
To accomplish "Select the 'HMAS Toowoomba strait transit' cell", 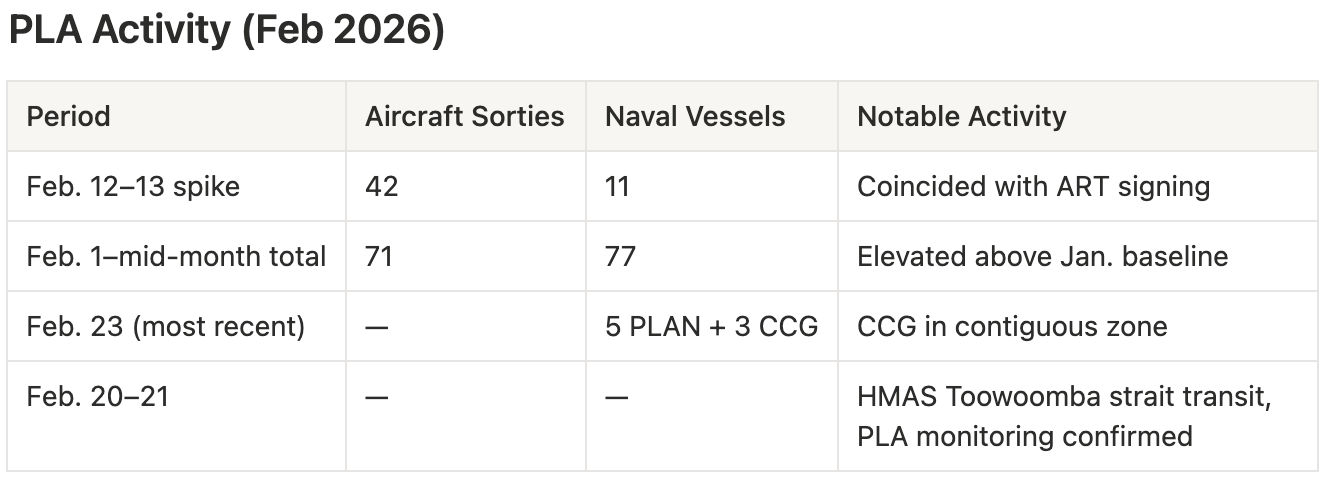I will 1064,416.
